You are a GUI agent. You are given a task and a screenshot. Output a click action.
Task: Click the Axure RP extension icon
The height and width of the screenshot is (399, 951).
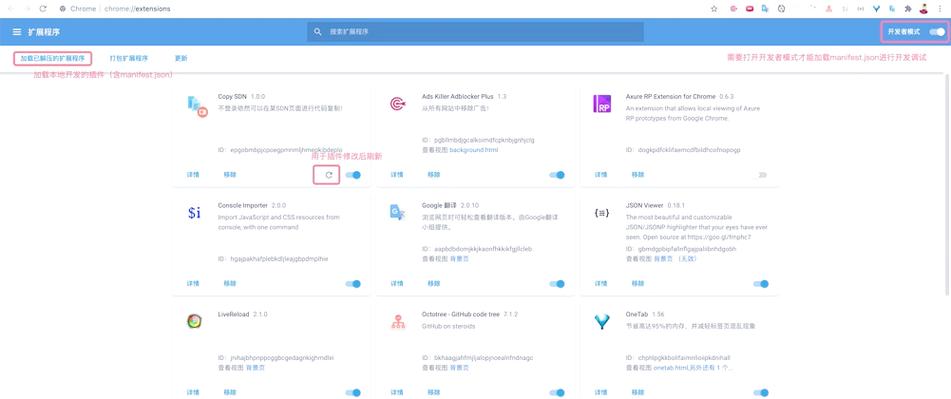[x=602, y=104]
